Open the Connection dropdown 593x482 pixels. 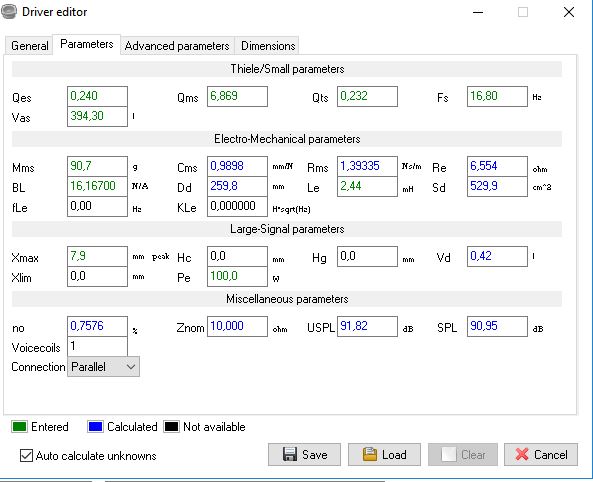pyautogui.click(x=103, y=367)
